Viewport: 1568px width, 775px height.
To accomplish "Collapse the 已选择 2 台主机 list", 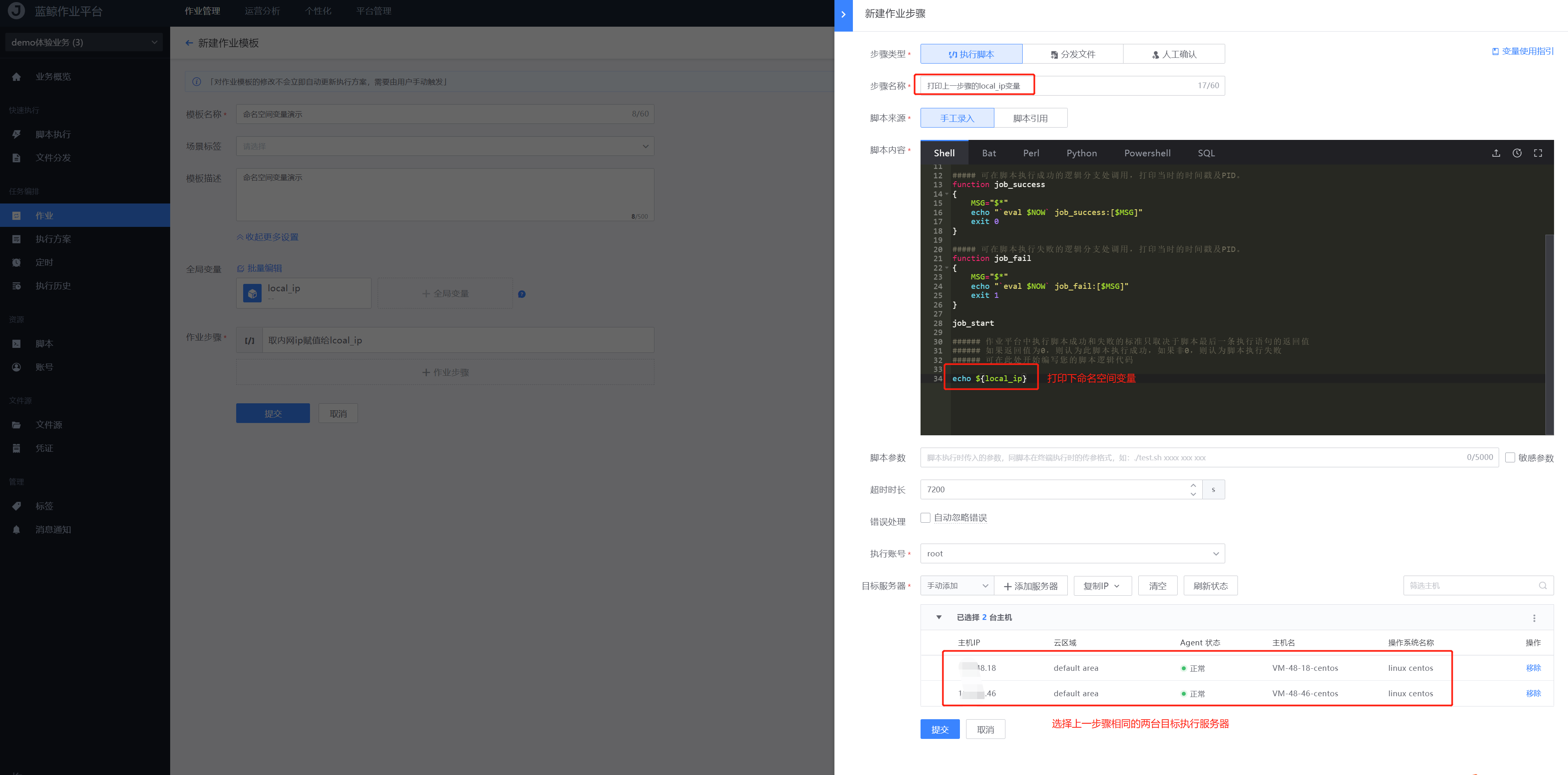I will pos(939,617).
